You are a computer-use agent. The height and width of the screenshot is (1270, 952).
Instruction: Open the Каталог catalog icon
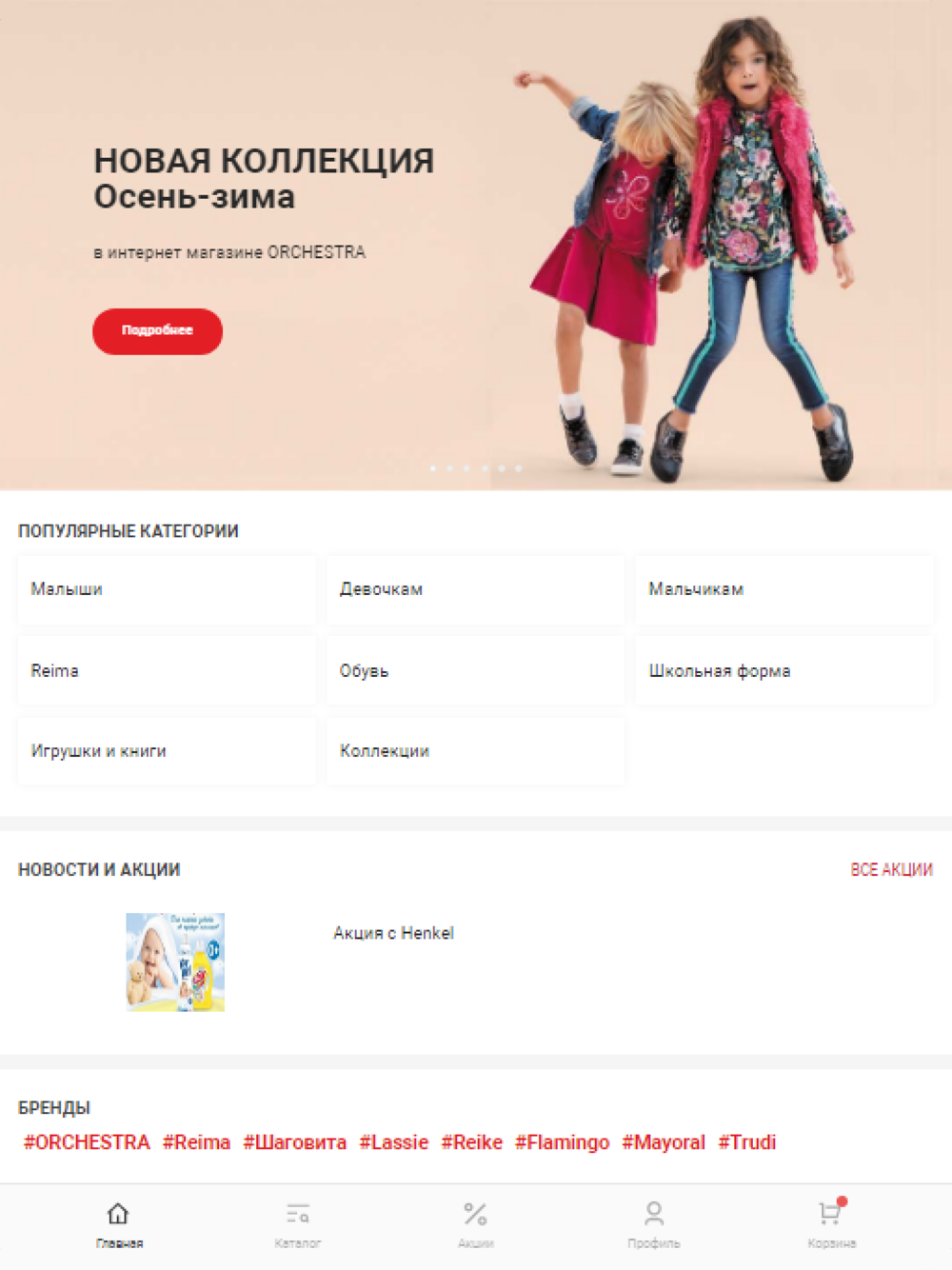tap(298, 1214)
